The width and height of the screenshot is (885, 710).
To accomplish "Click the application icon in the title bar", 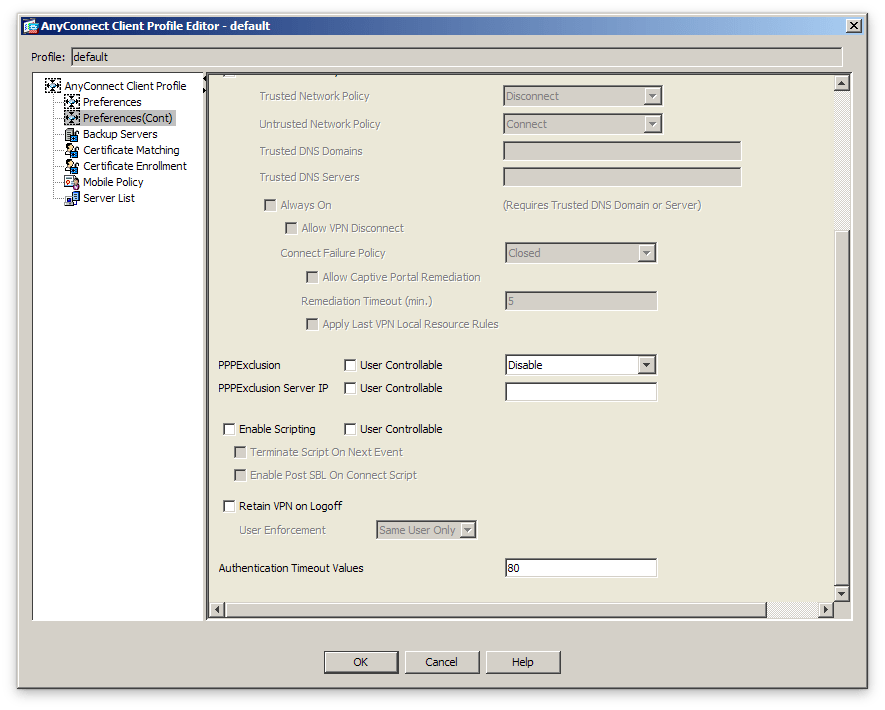I will click(x=30, y=25).
